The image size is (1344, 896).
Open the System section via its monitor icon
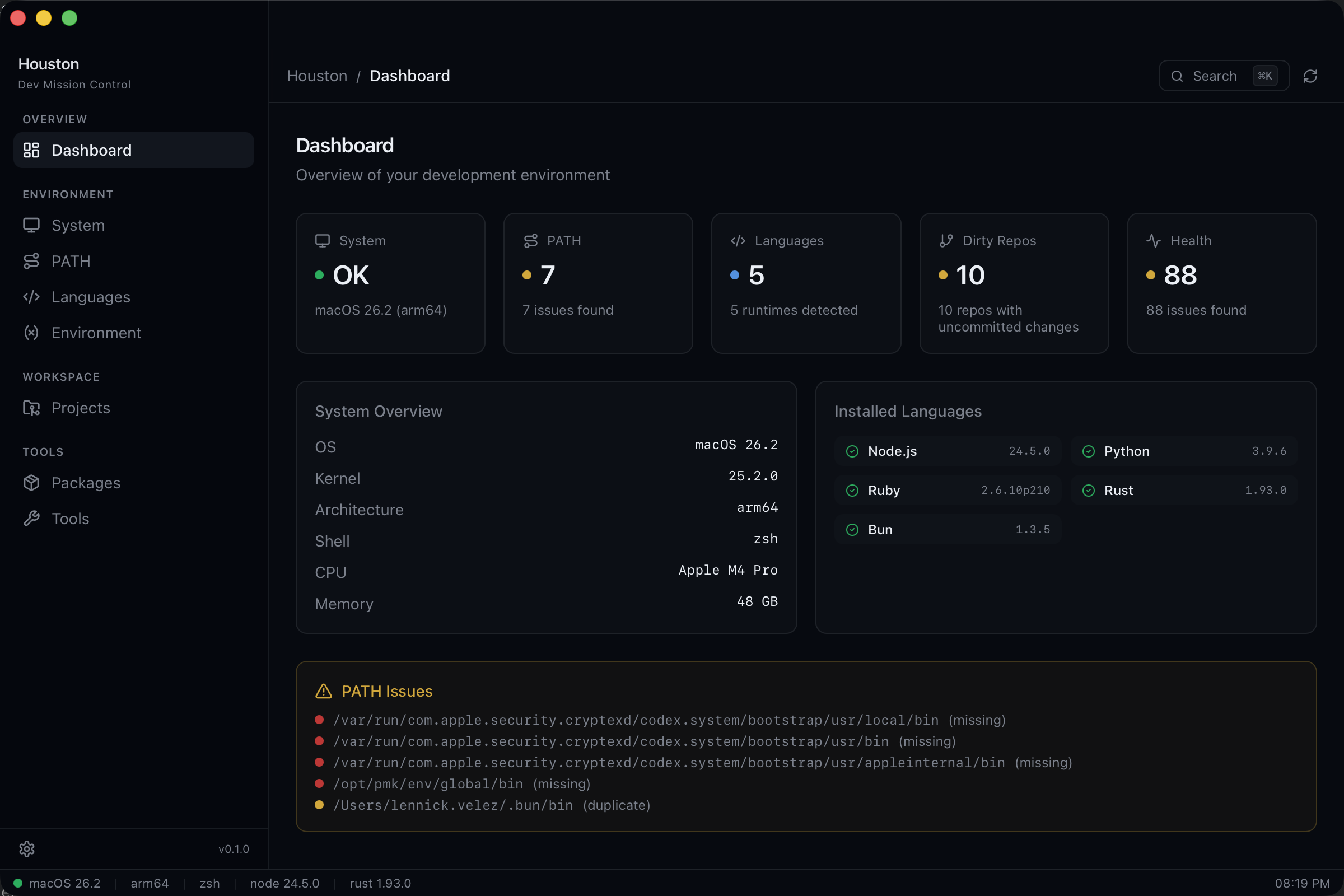pyautogui.click(x=31, y=225)
